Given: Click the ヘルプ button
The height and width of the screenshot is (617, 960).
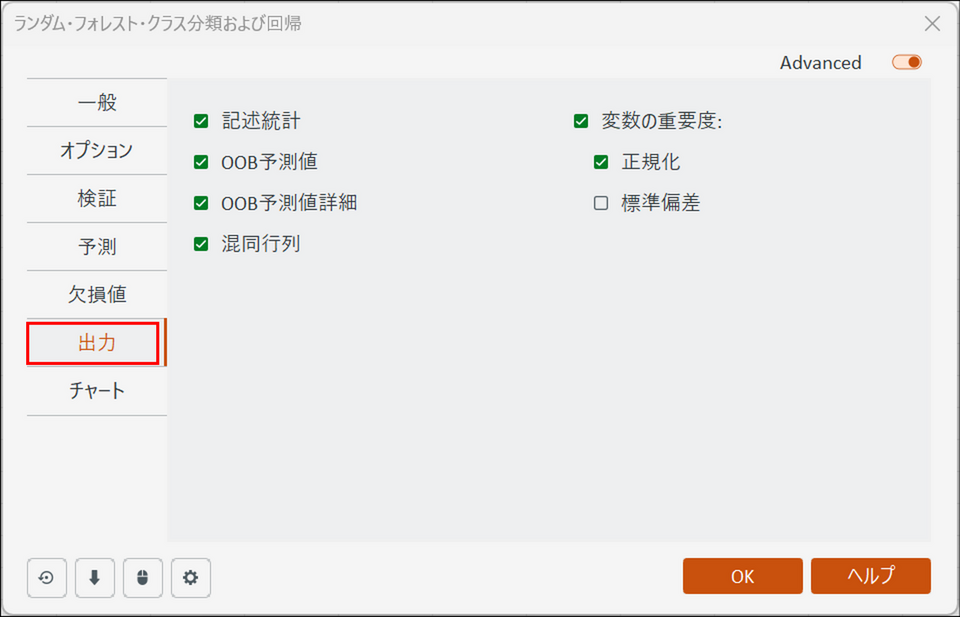Looking at the screenshot, I should [870, 576].
